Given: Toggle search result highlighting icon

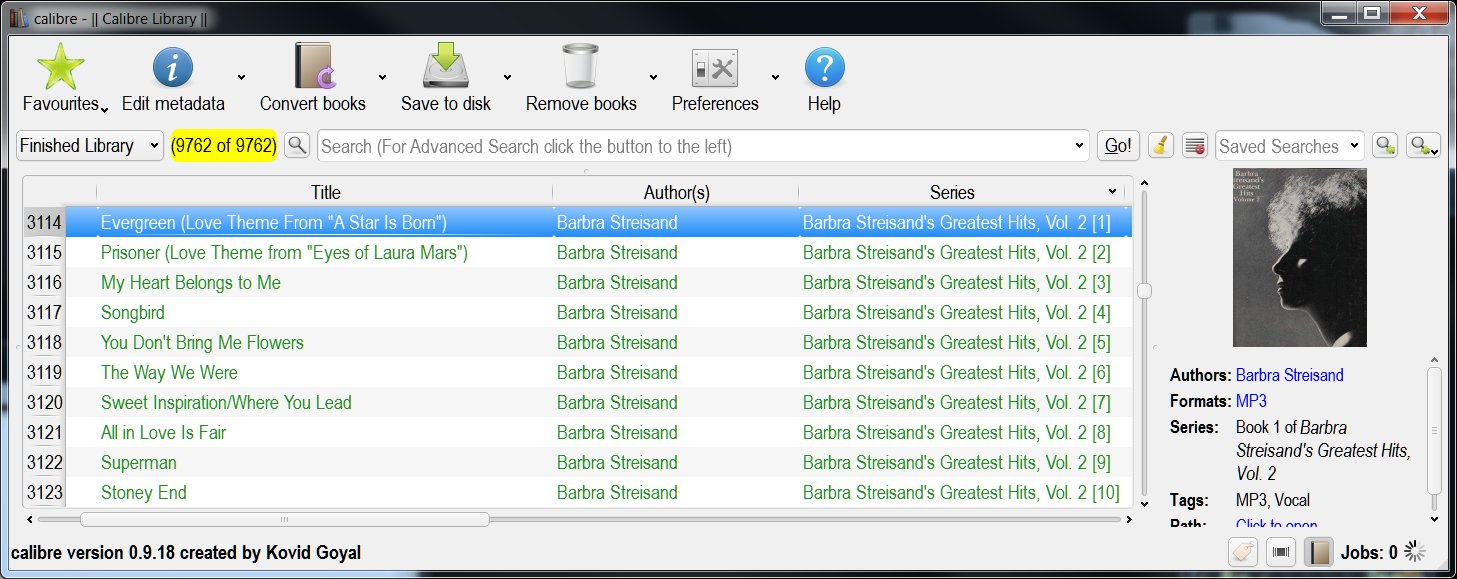Looking at the screenshot, I should (x=1194, y=145).
